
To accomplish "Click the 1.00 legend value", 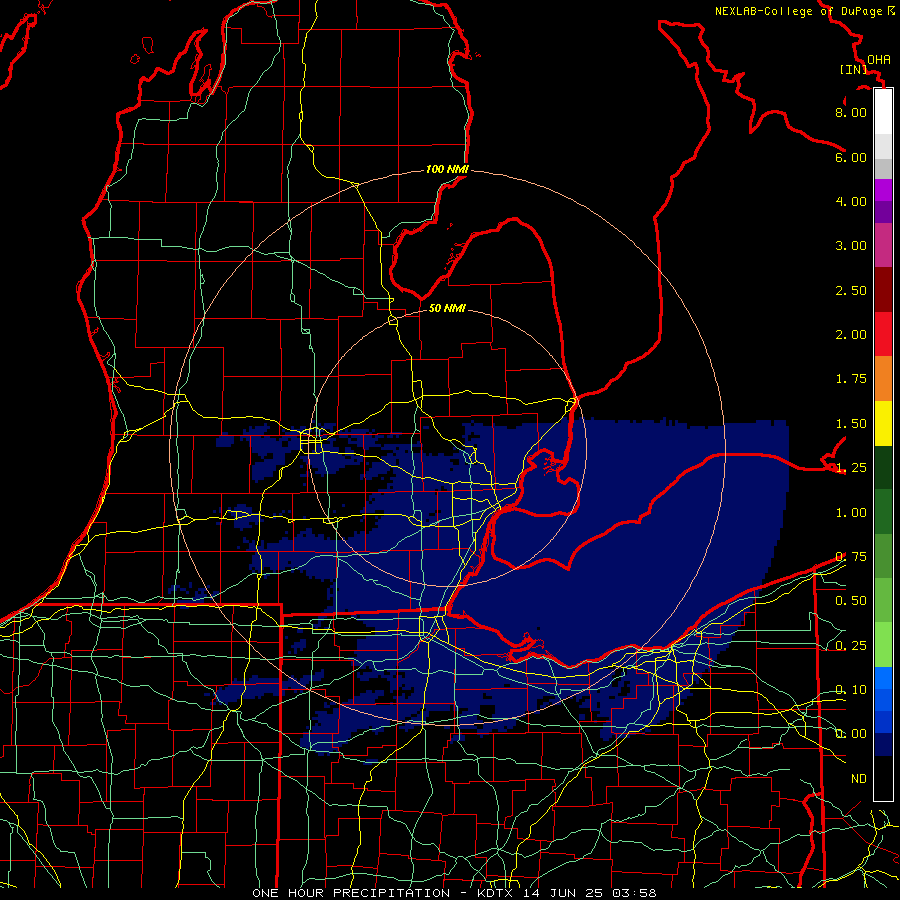I will (851, 513).
